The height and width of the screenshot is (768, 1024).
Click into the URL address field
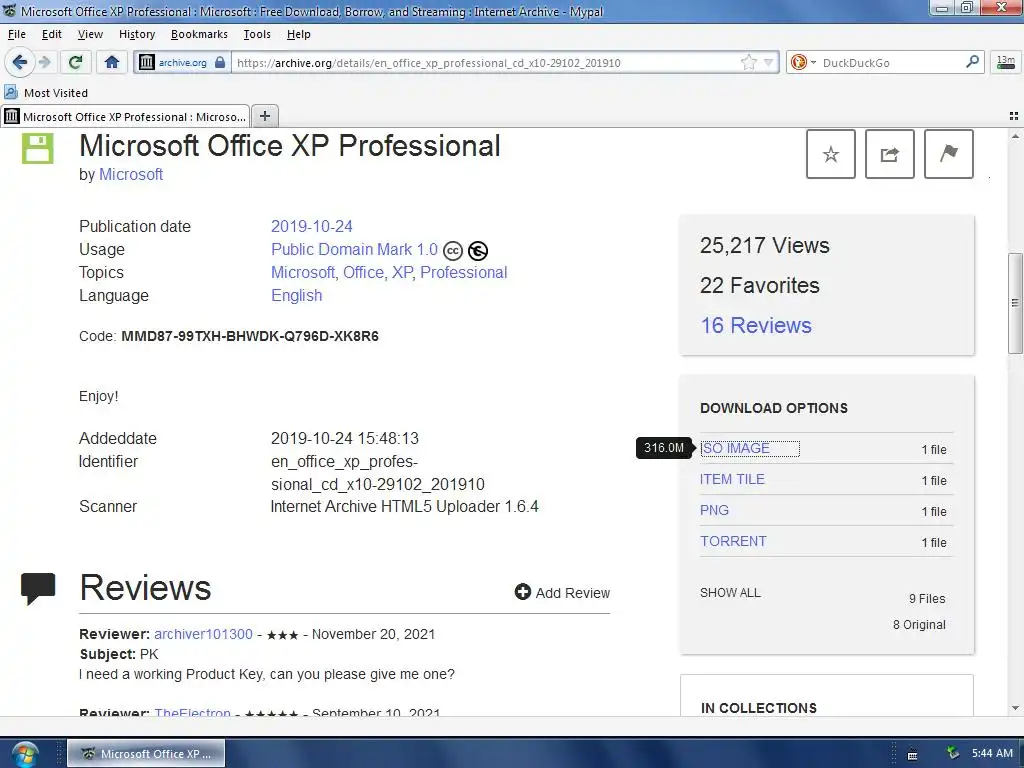(x=487, y=63)
